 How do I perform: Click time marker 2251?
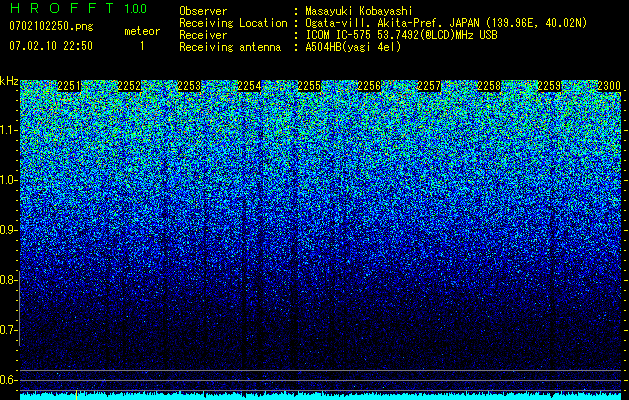69,86
